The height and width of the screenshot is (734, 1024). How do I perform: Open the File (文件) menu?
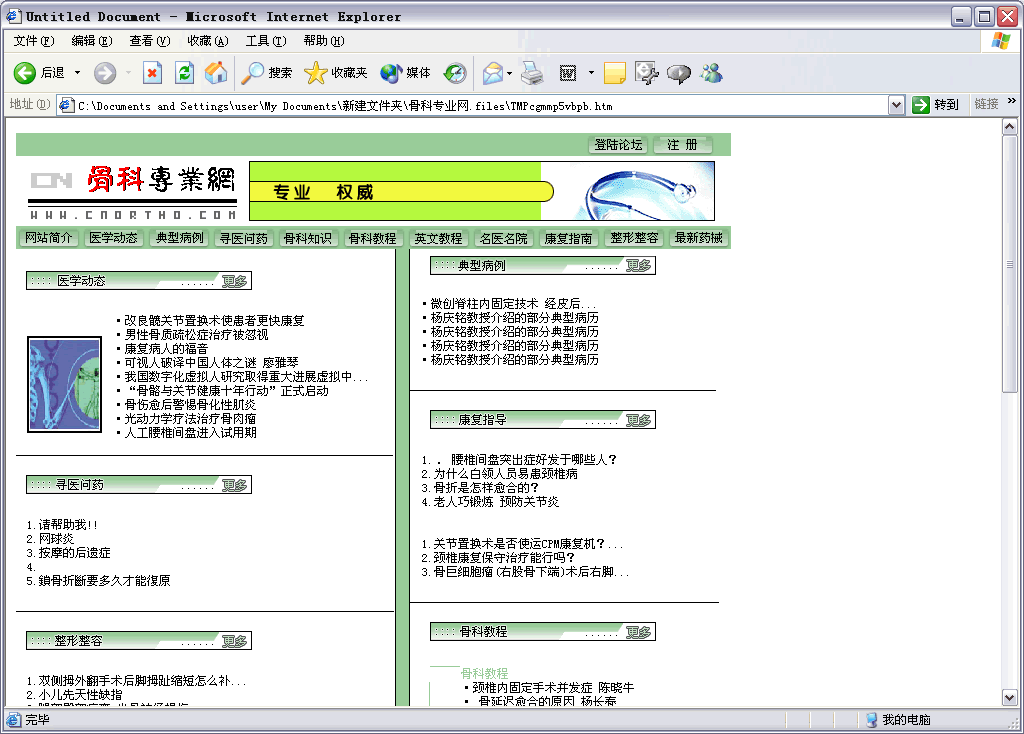coord(34,41)
